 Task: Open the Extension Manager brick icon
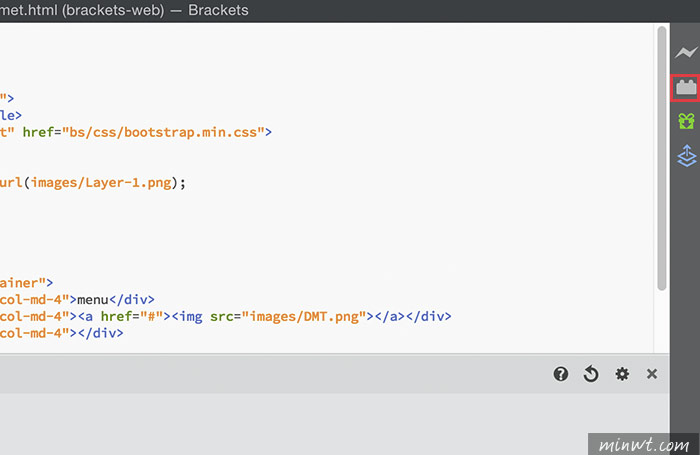686,88
